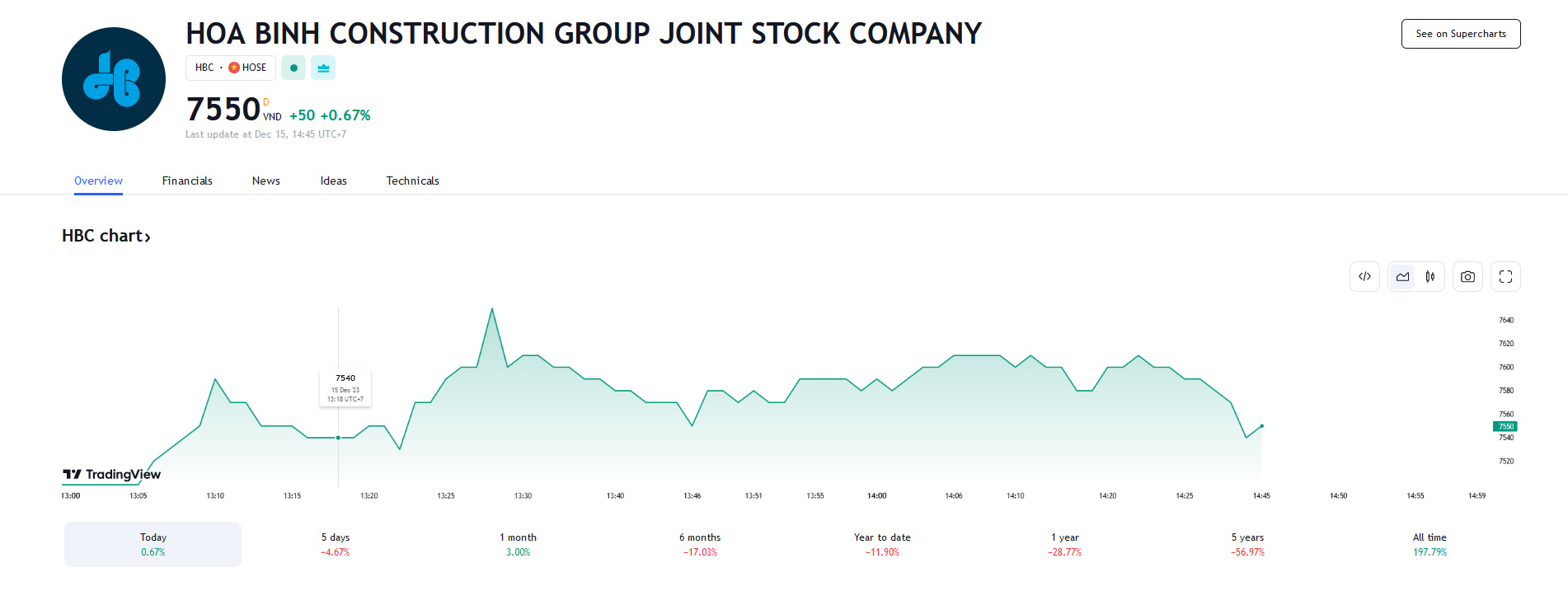Click the green market open status icon
This screenshot has height=610, width=1568.
tap(293, 68)
